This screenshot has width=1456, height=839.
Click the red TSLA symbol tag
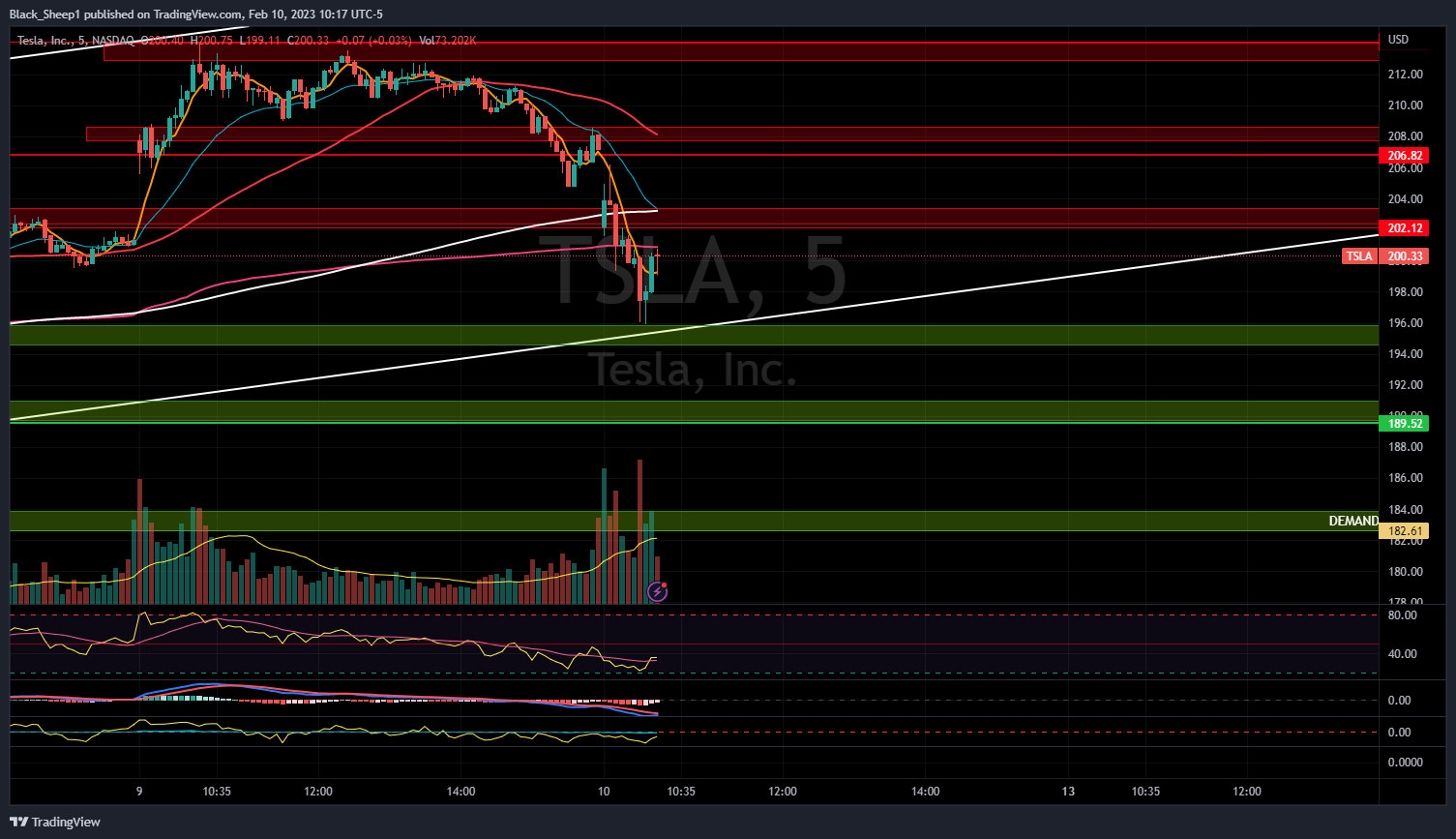click(x=1359, y=256)
